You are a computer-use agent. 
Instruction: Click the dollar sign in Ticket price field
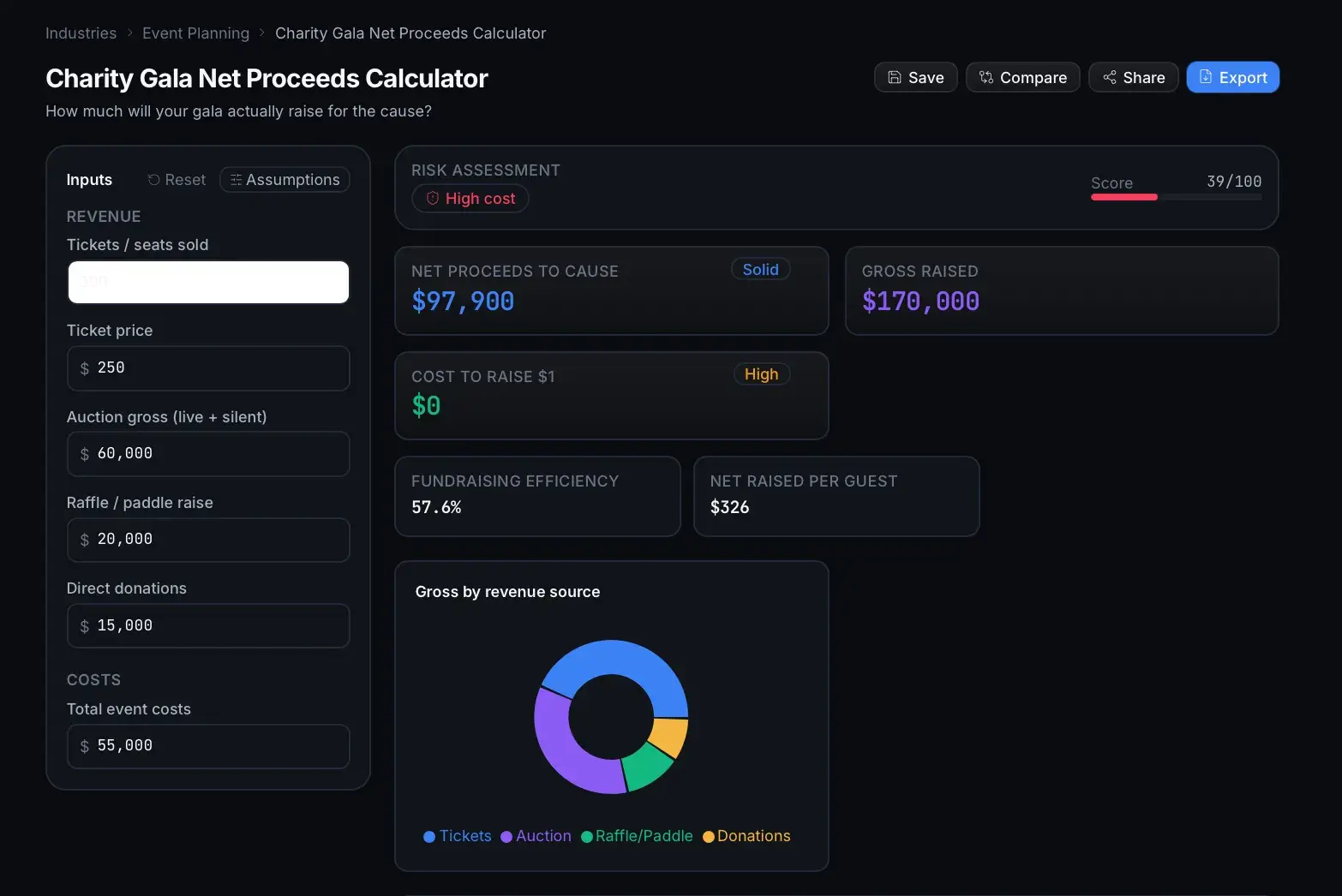[85, 368]
